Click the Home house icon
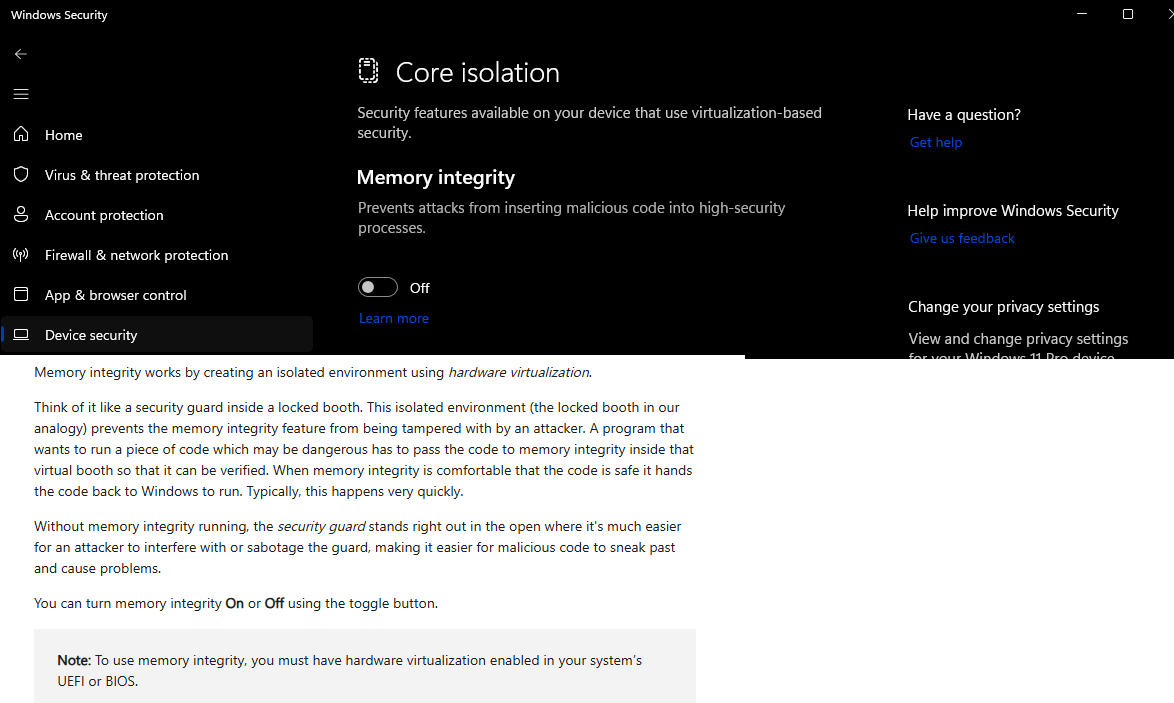This screenshot has height=703, width=1174. click(21, 134)
